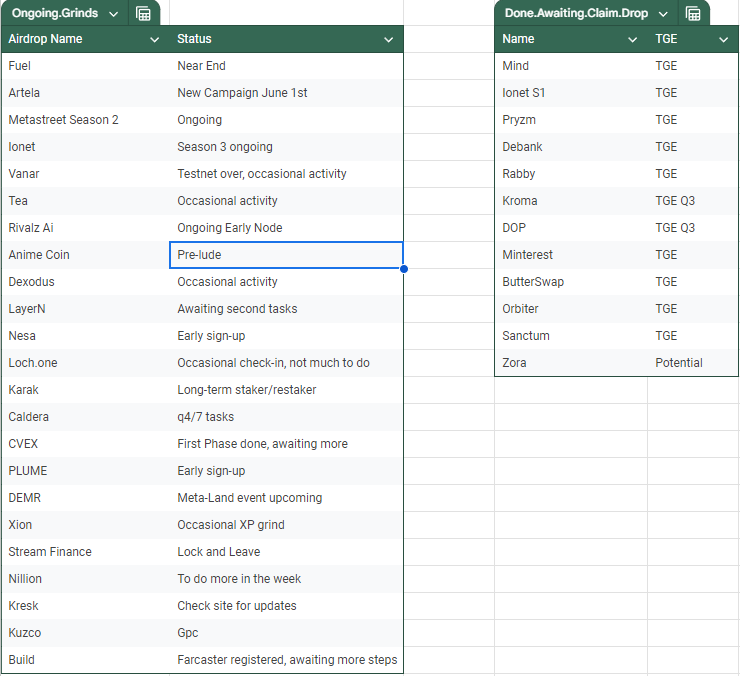The height and width of the screenshot is (676, 740).
Task: Select the ButterSwap cell
Action: [571, 282]
